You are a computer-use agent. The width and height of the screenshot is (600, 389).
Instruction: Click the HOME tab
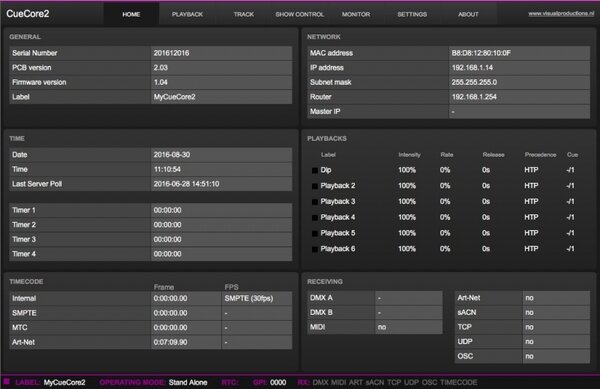[x=131, y=14]
